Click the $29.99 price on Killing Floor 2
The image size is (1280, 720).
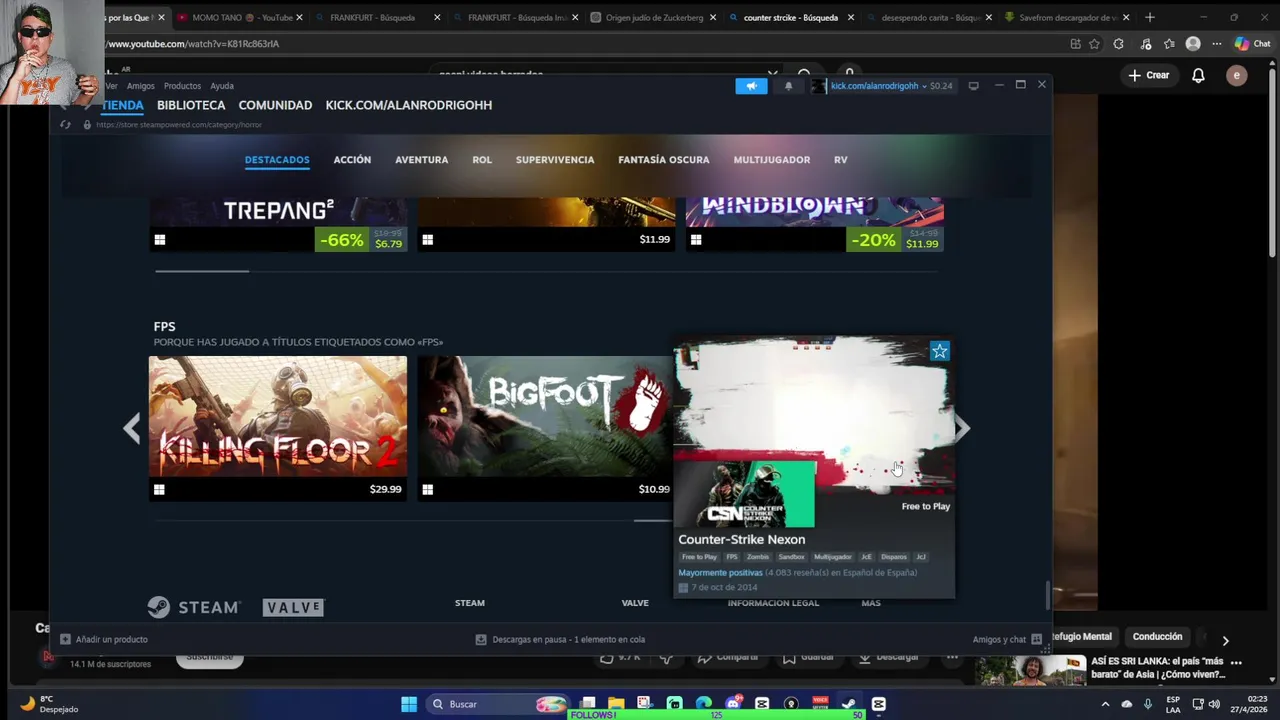[x=385, y=489]
